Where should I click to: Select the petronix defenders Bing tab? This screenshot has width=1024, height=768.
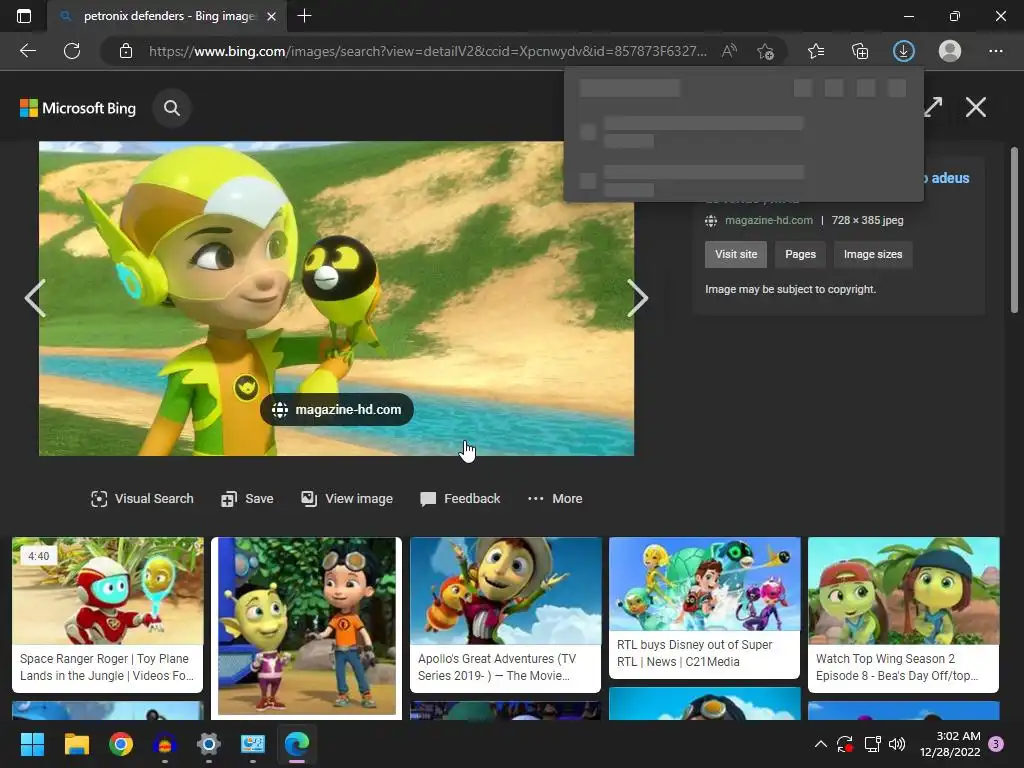coord(167,16)
